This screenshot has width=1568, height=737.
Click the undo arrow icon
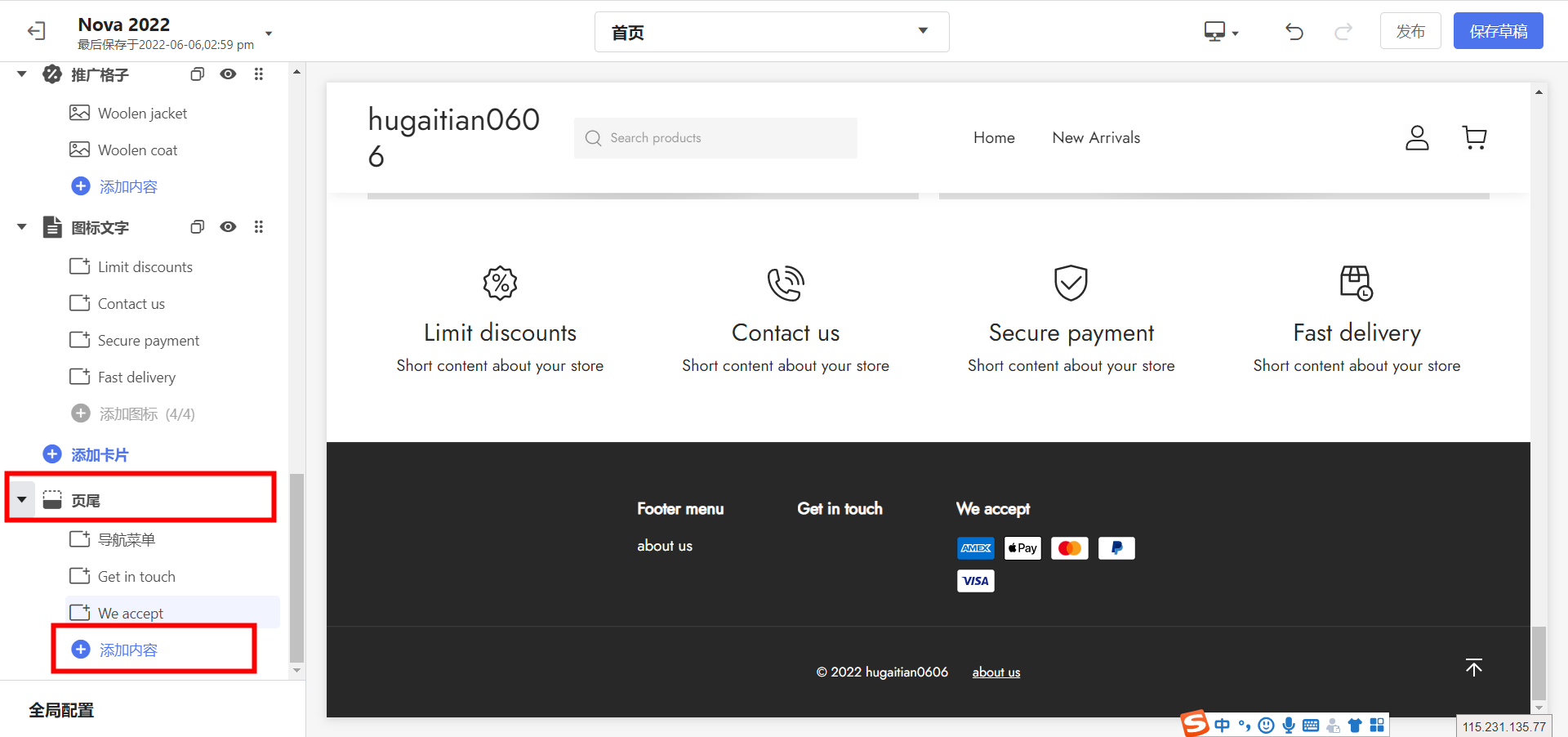point(1294,32)
